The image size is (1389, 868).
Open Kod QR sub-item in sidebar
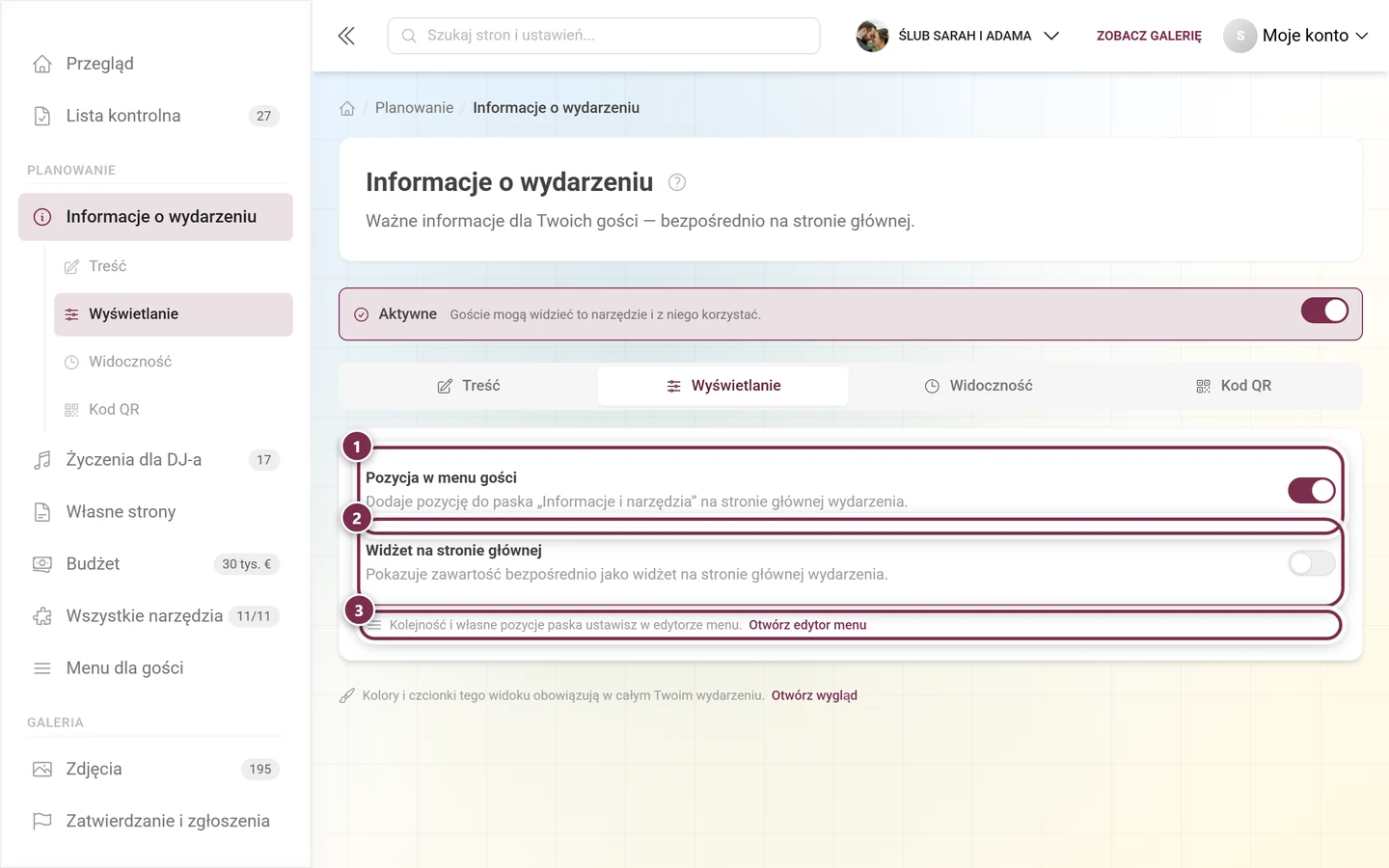[x=174, y=410]
